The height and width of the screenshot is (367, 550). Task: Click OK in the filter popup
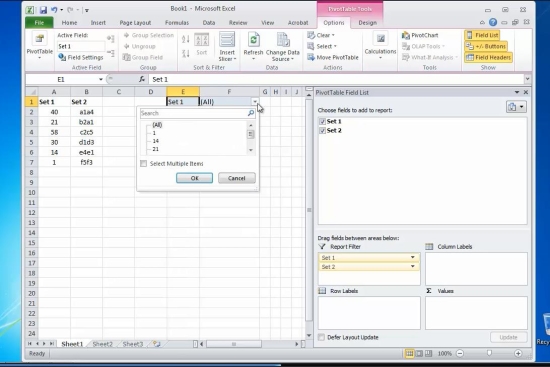coord(194,178)
